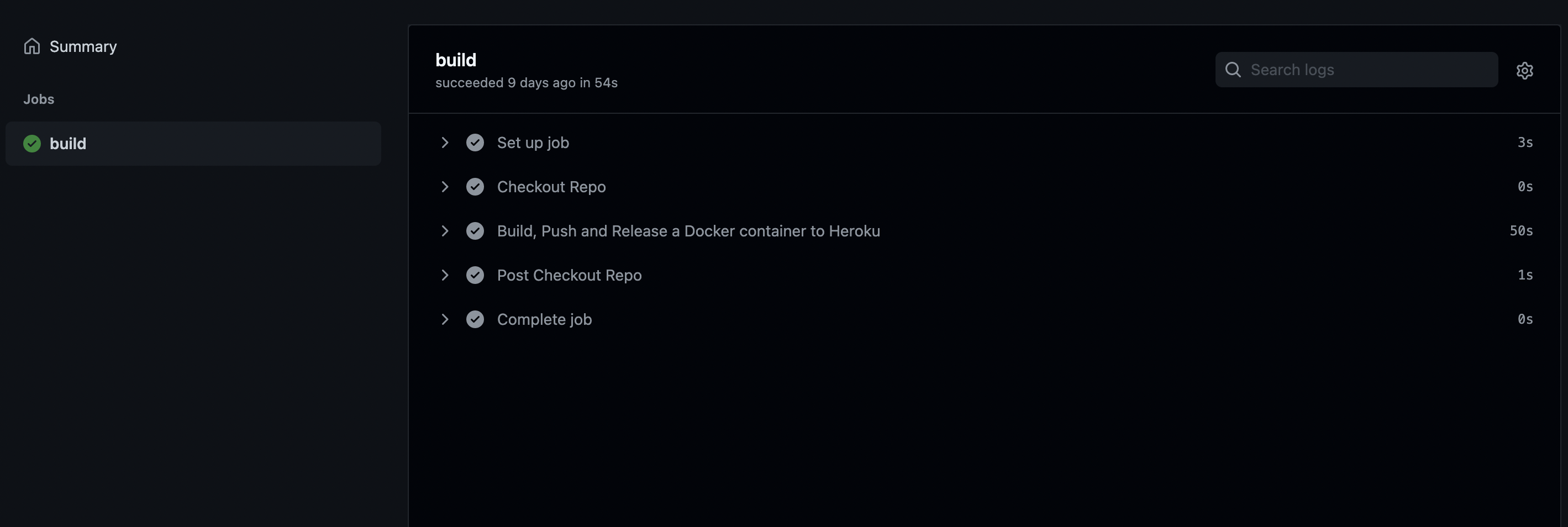The width and height of the screenshot is (1568, 527).
Task: Click the Complete job checkmark icon
Action: coord(475,319)
